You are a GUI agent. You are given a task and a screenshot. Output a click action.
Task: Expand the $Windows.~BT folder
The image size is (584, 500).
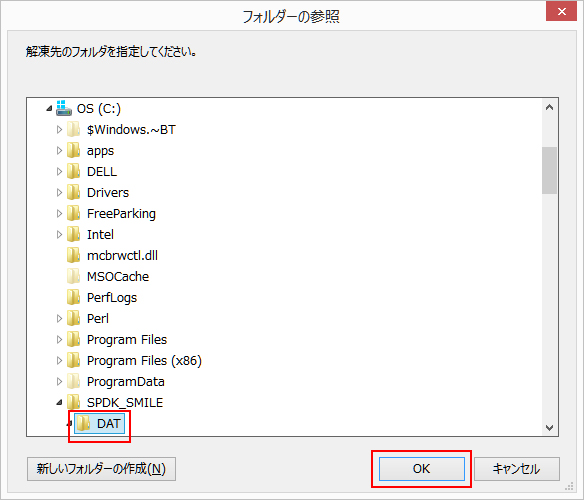(59, 130)
